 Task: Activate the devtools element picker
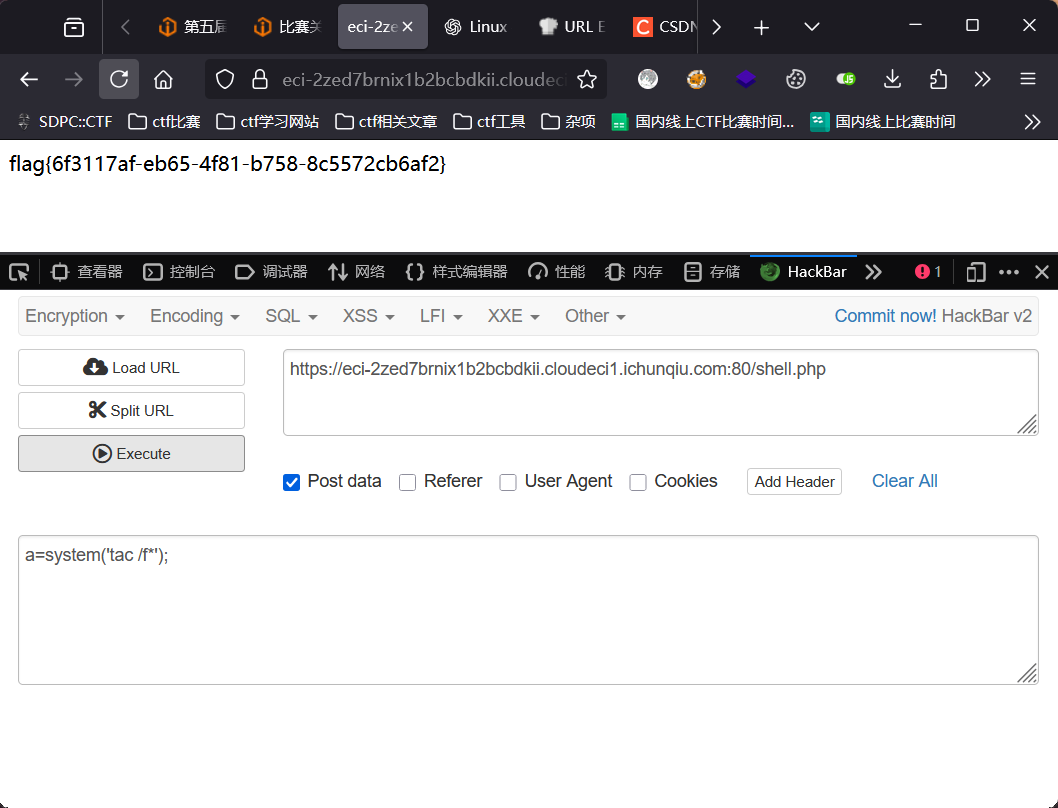(19, 272)
